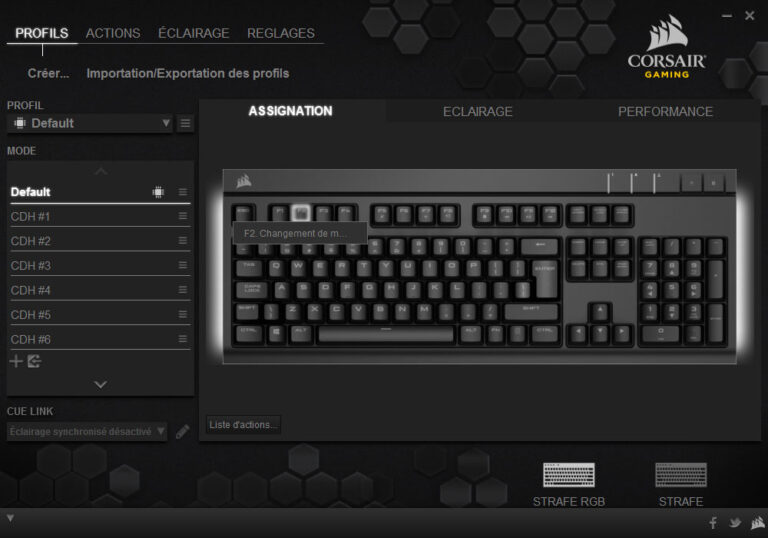Viewport: 768px width, 538px height.
Task: Click the Liste d'actions button
Action: (x=243, y=425)
